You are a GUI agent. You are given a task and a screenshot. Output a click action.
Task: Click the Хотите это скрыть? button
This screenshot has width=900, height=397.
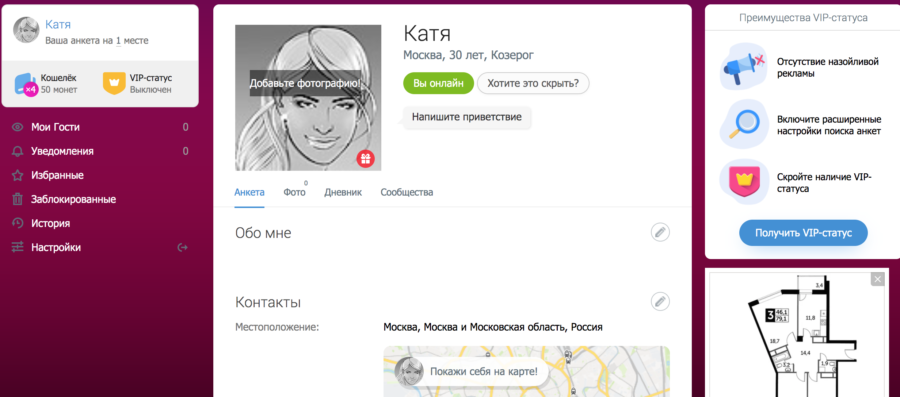(533, 83)
